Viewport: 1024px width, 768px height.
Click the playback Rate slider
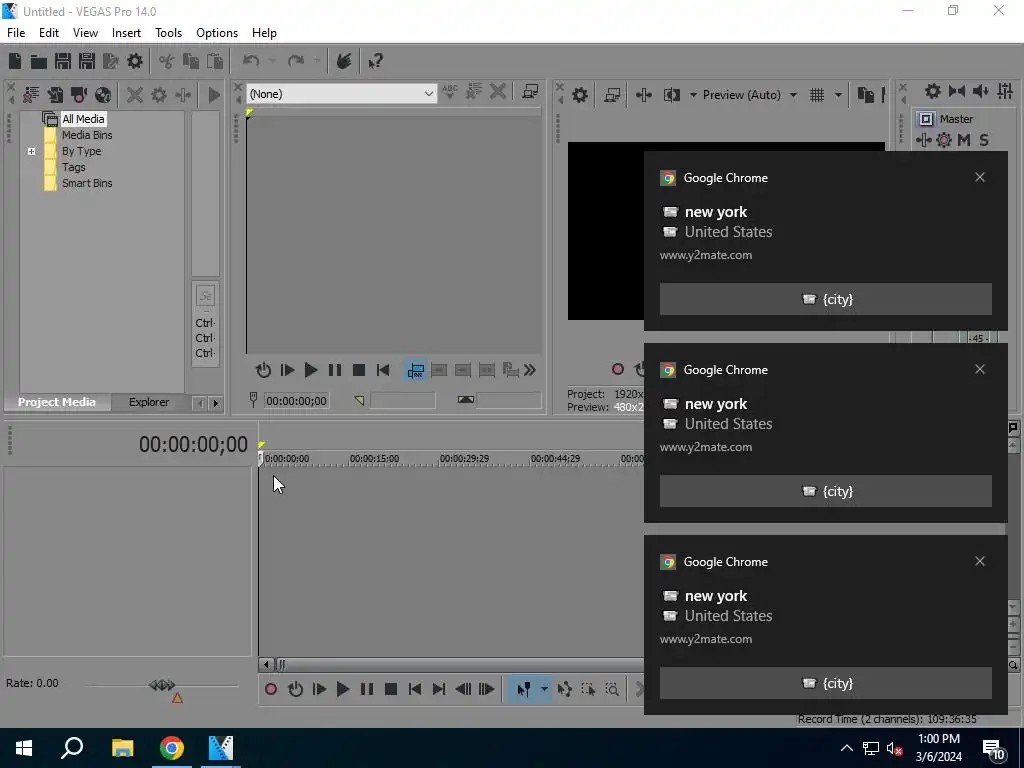click(x=163, y=685)
